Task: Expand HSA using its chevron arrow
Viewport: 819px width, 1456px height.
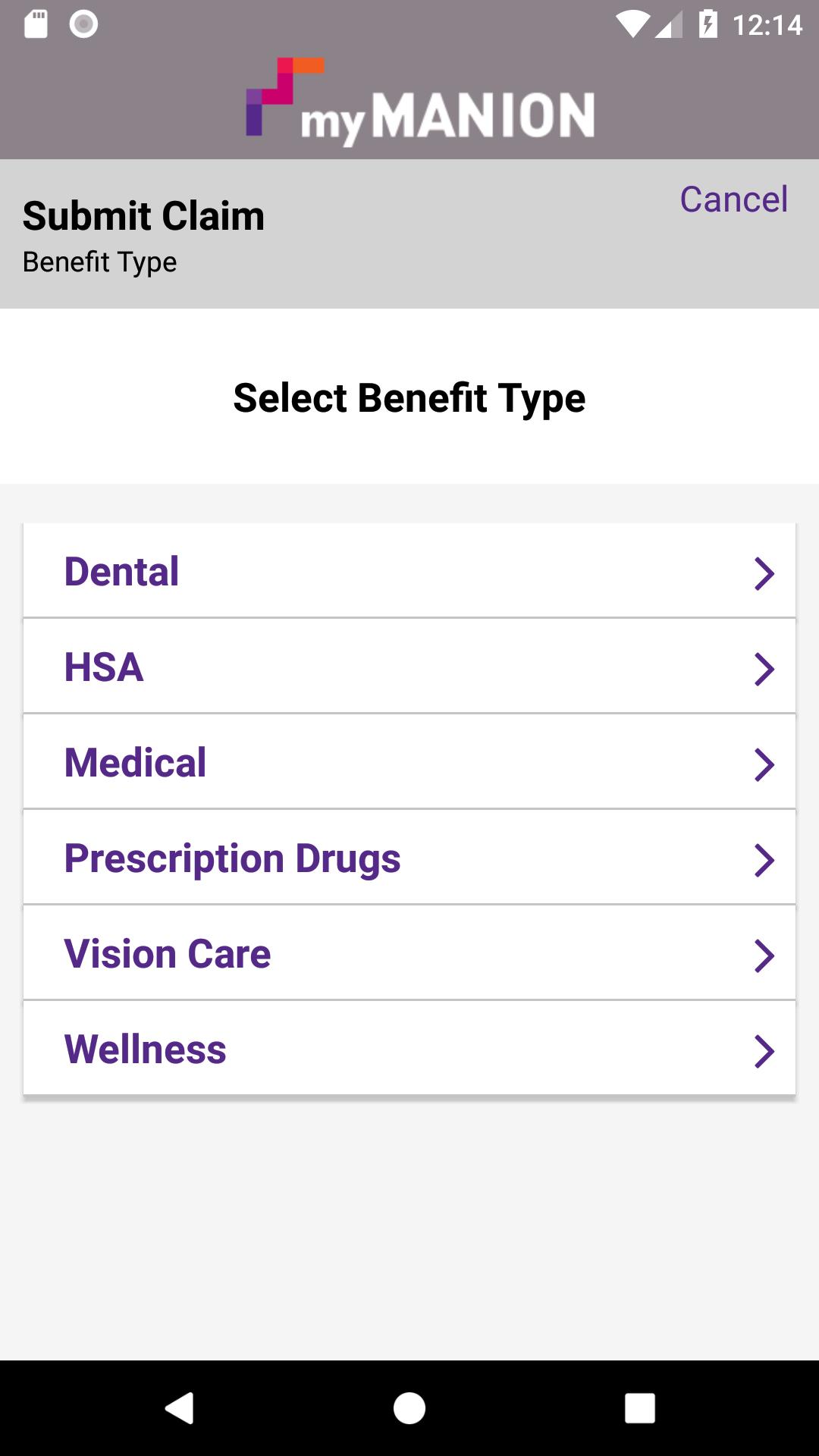Action: coord(764,669)
